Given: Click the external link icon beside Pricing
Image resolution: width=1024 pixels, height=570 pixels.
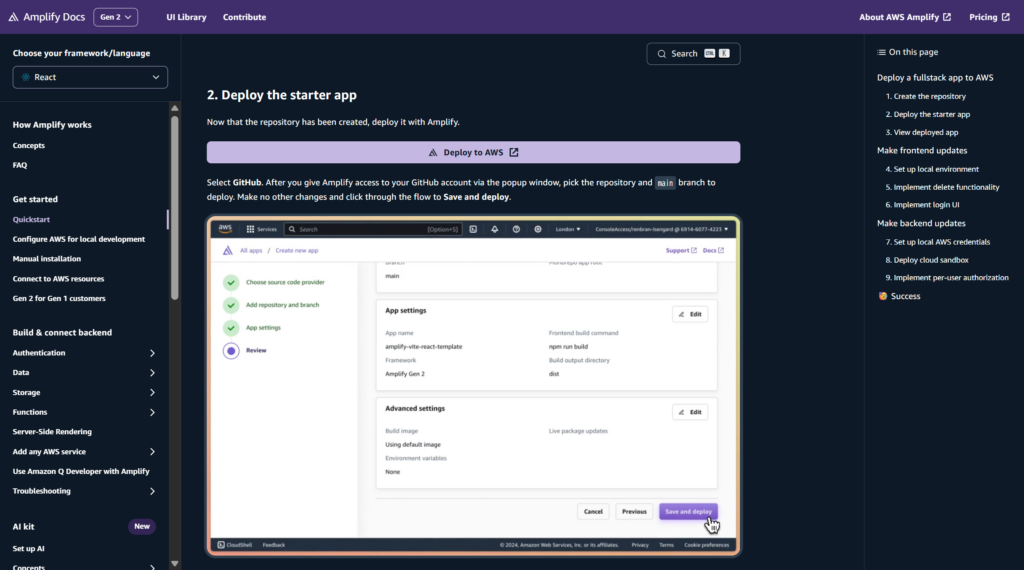Looking at the screenshot, I should (1007, 17).
